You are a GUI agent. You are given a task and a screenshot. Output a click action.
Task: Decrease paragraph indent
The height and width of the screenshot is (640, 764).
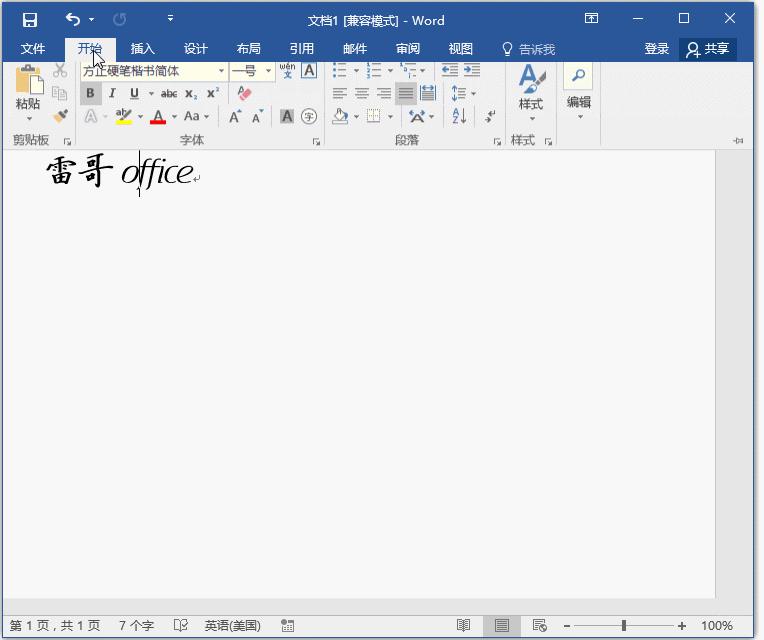pyautogui.click(x=449, y=70)
